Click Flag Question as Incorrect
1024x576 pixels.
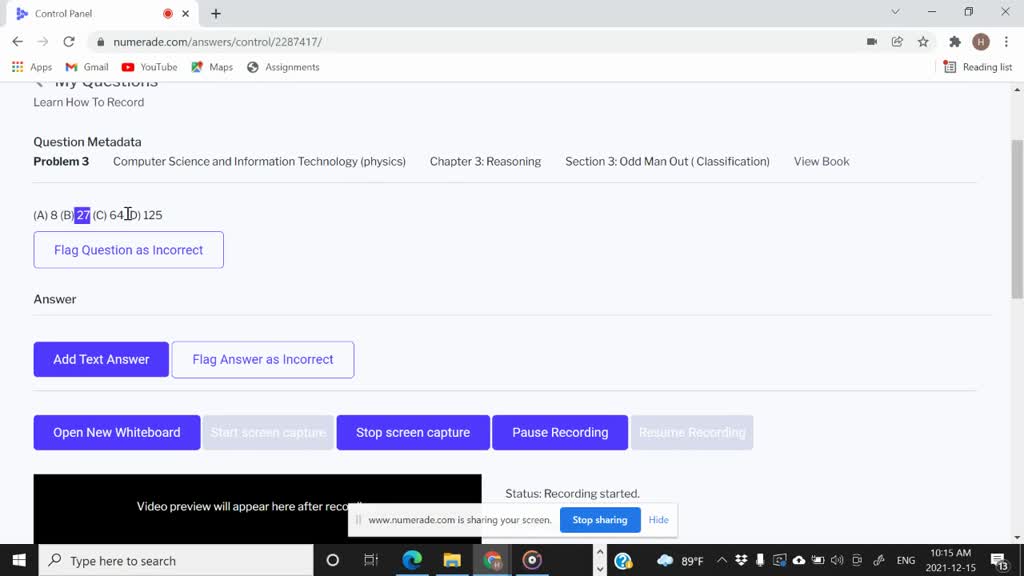[128, 250]
